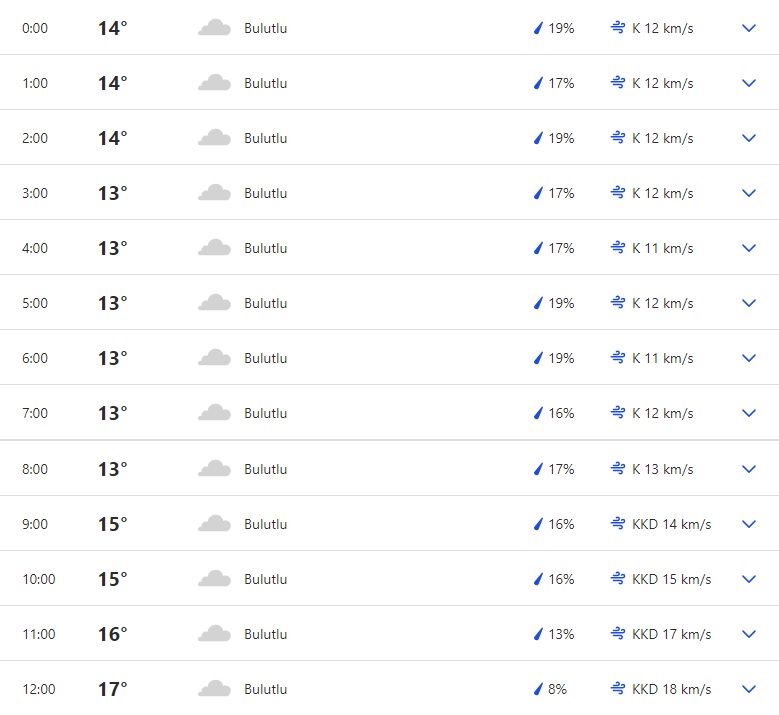This screenshot has height=715, width=779.
Task: Expand the 10:00 hourly details
Action: 749,579
